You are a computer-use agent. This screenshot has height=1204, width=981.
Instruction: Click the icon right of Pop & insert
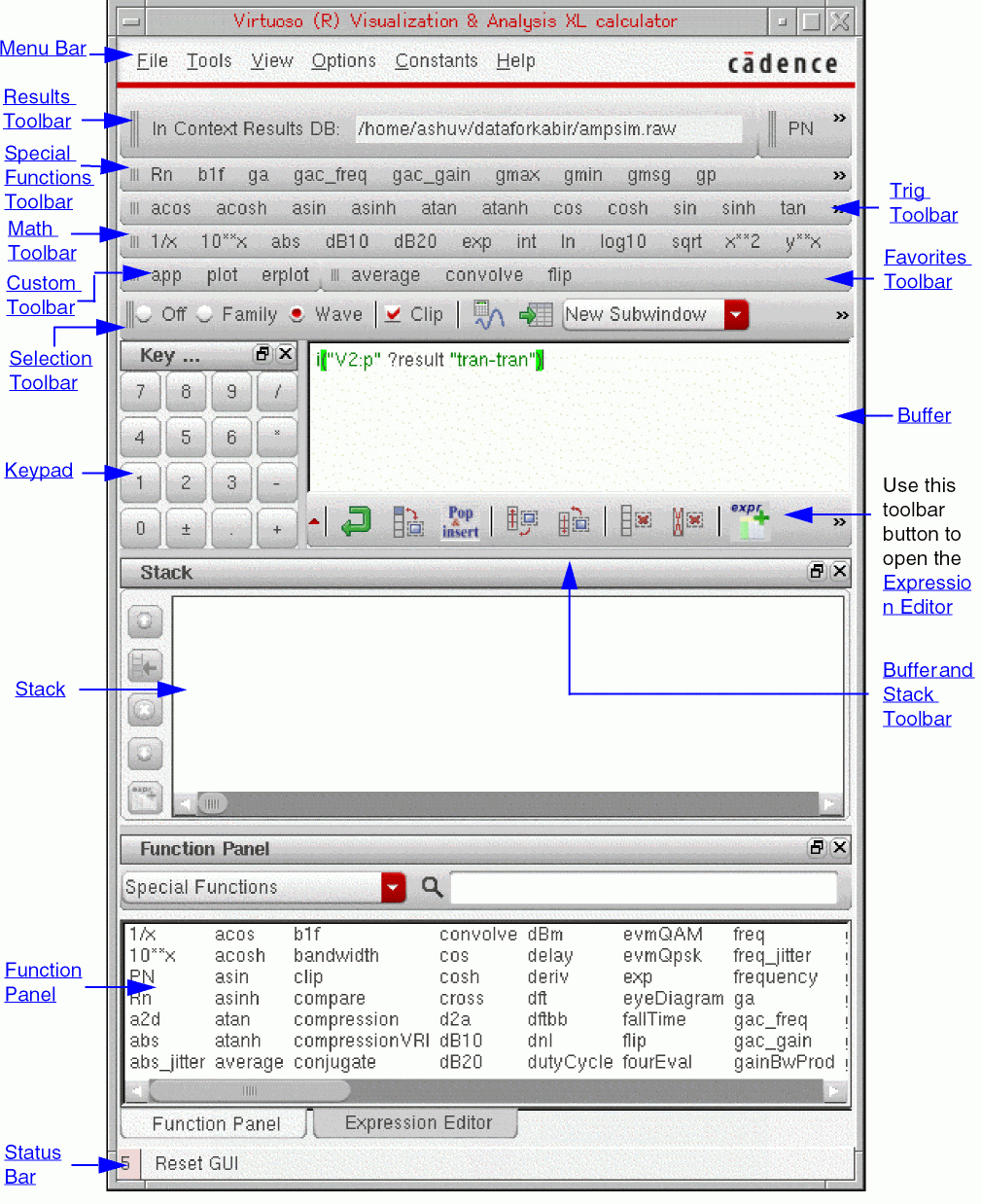click(522, 521)
